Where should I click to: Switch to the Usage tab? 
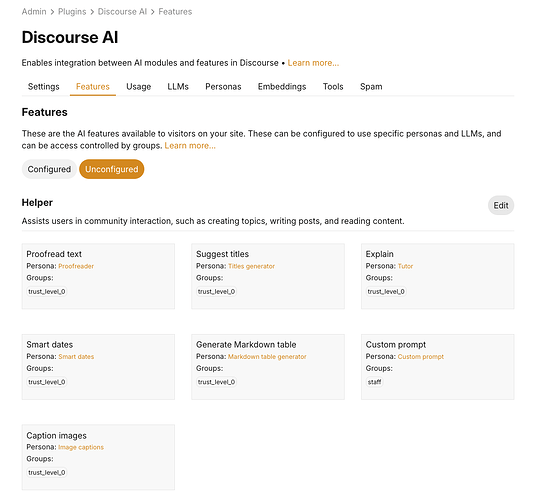click(139, 86)
